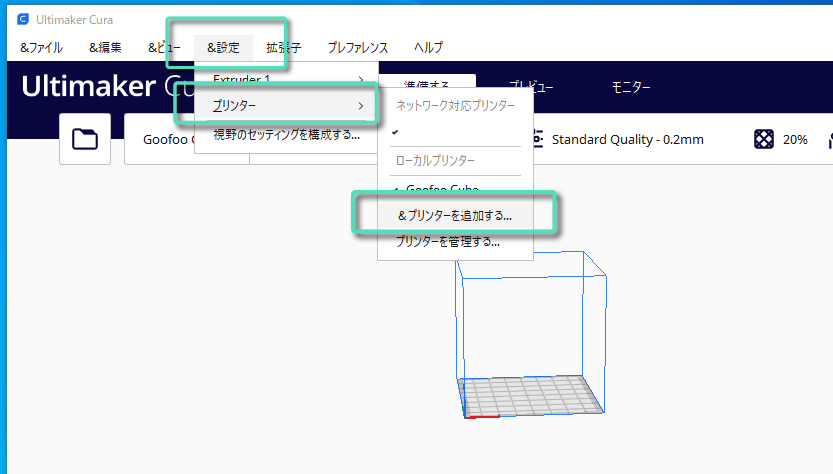Screen dimensions: 833x474
Task: Open the ヘルプ menu
Action: coord(428,48)
